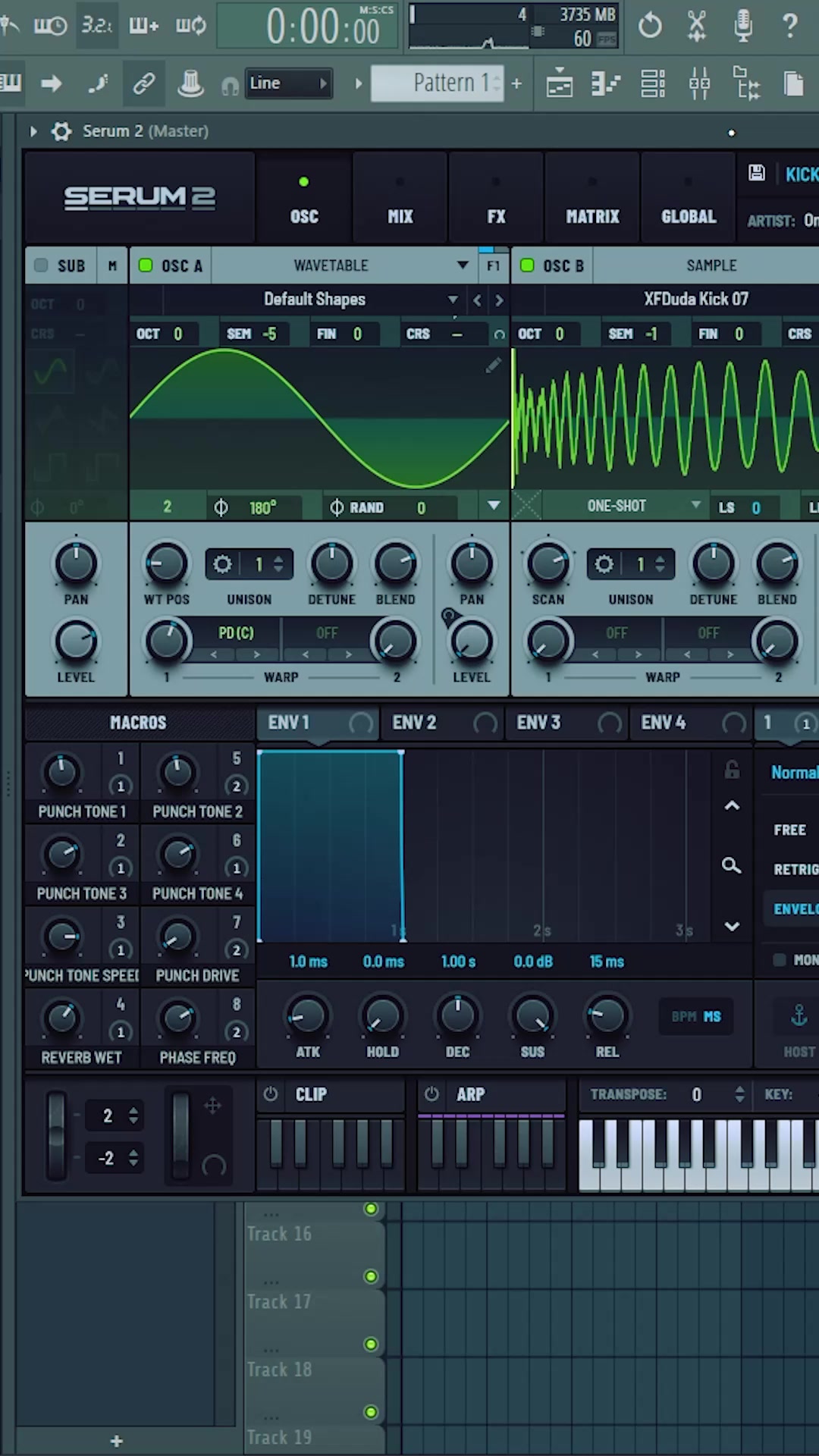Click the pencil edit icon on OSC A waveform
Image resolution: width=819 pixels, height=1456 pixels.
tap(493, 366)
